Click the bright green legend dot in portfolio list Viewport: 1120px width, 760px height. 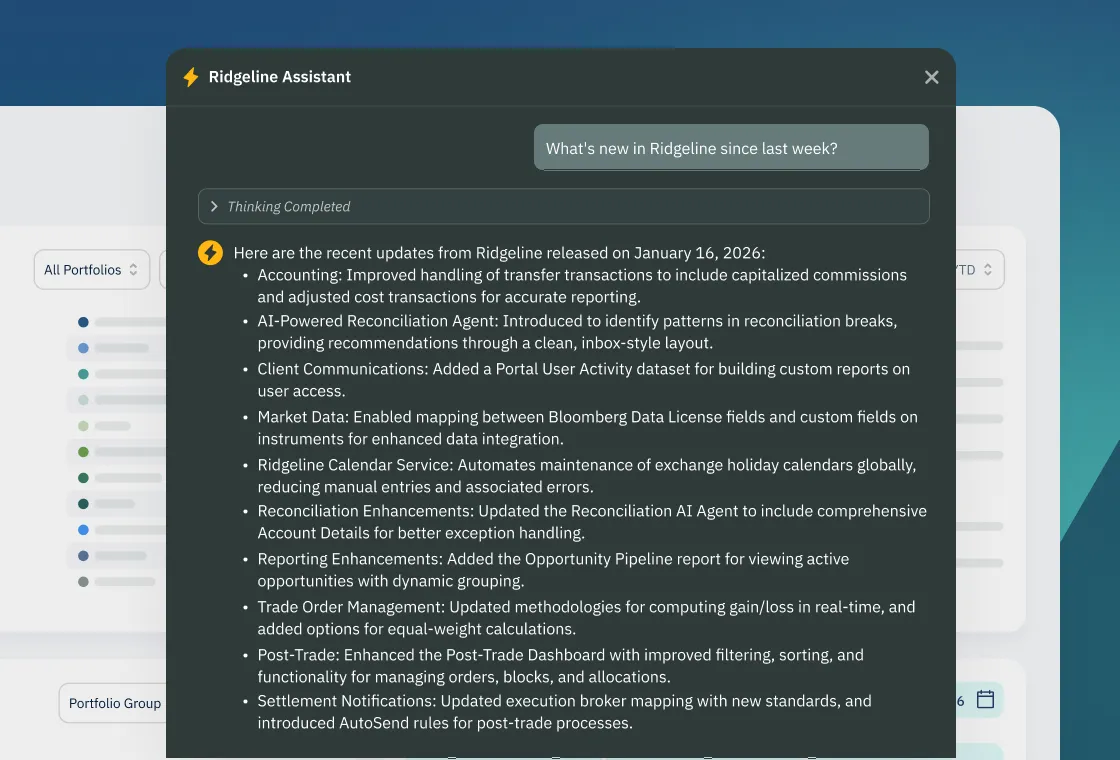(x=84, y=452)
